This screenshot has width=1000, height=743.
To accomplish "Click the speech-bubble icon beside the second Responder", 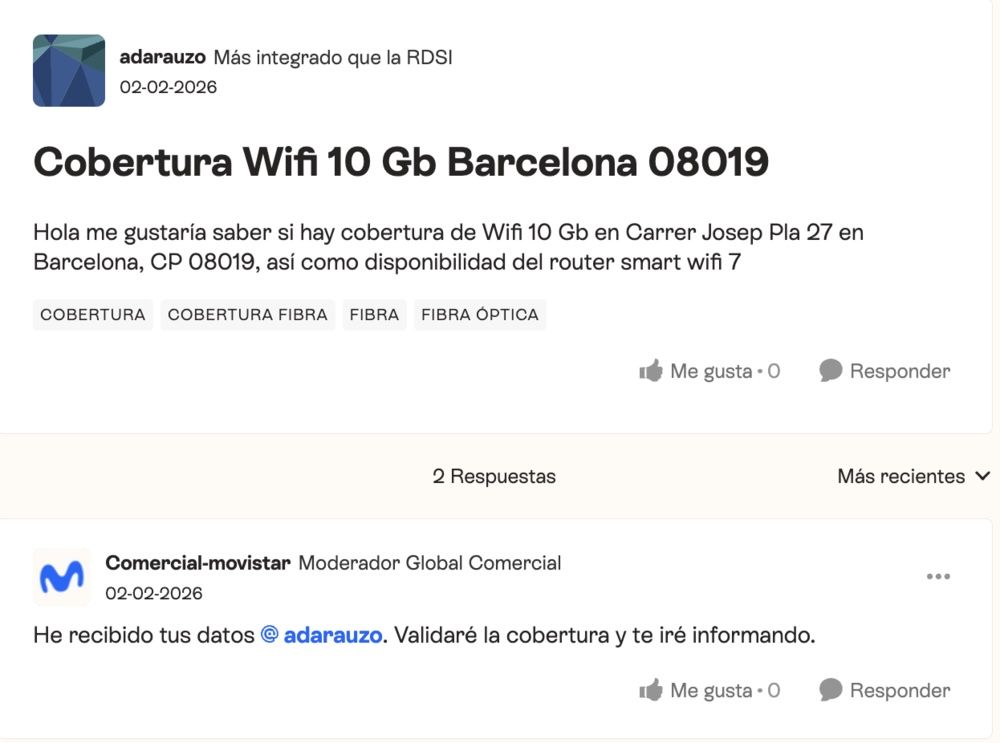I will coord(830,690).
